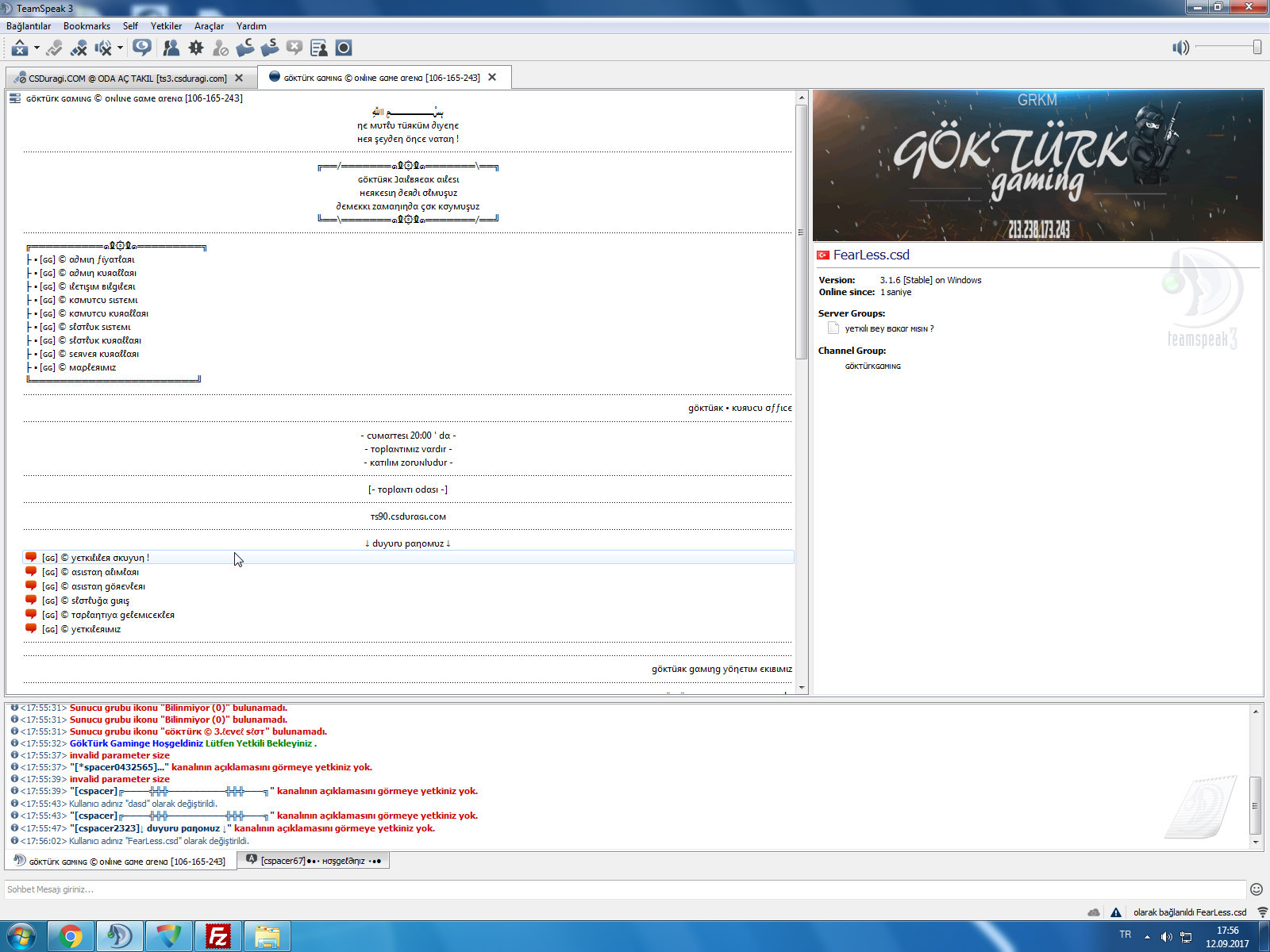Open Chrome from taskbar
The height and width of the screenshot is (952, 1270).
pos(70,937)
